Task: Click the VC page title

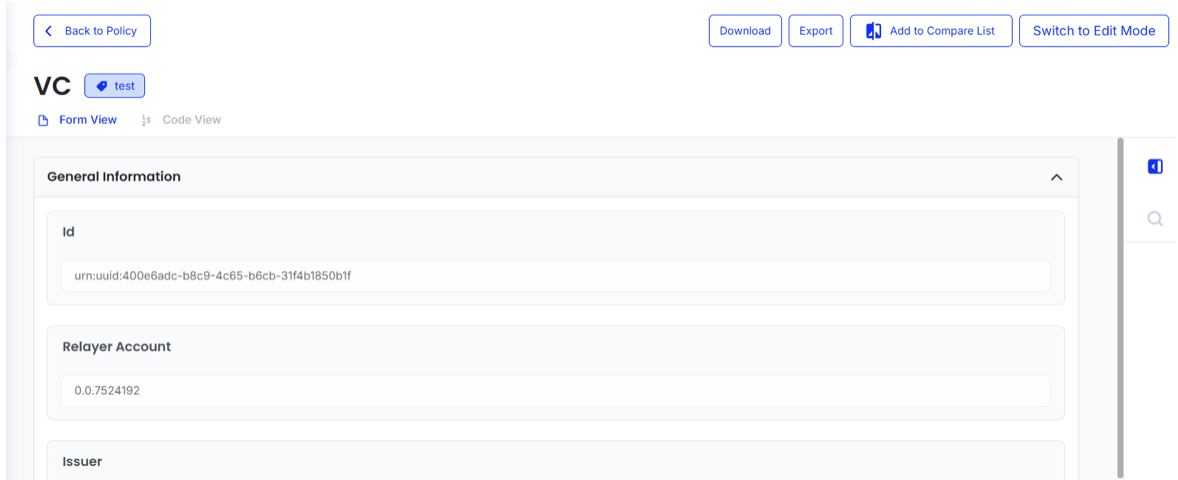Action: pos(52,86)
